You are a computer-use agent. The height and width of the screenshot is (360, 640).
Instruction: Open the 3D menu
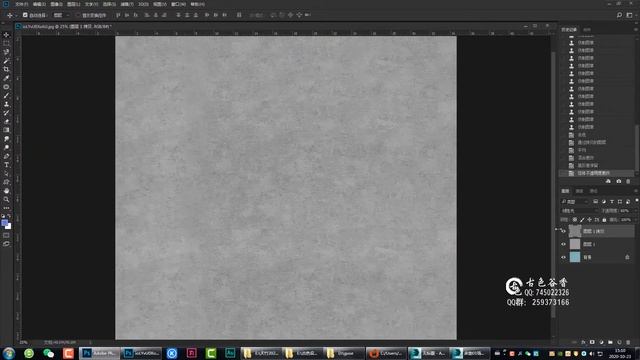pos(143,4)
